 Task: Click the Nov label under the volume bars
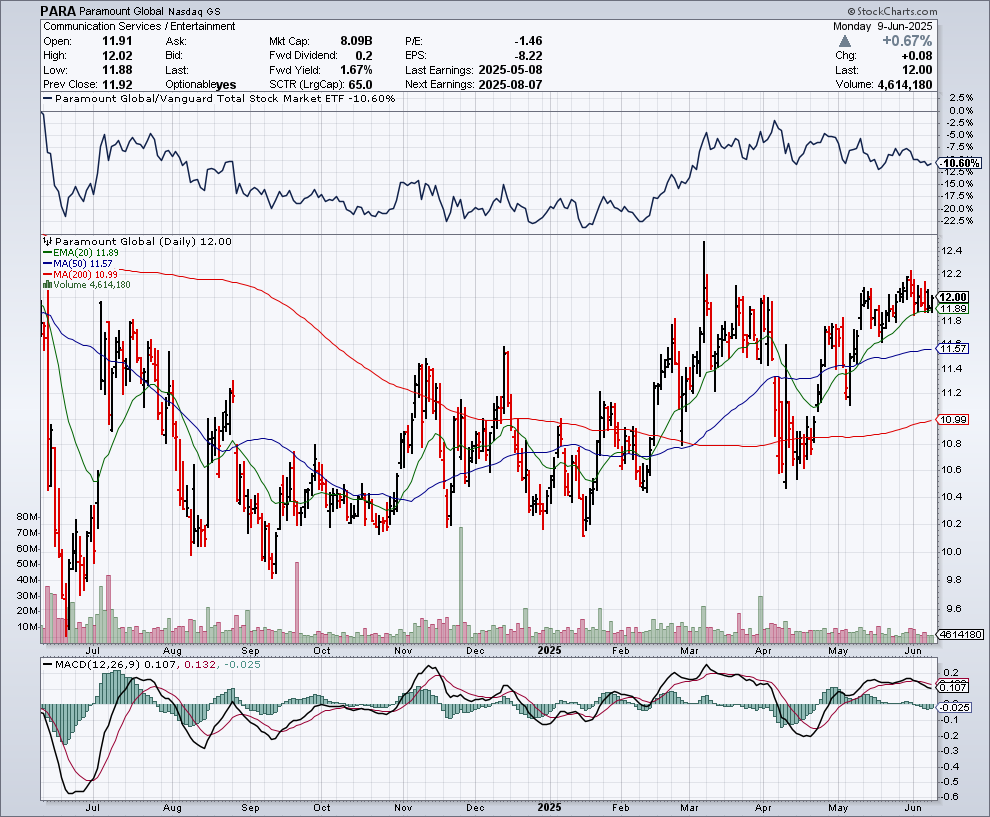(403, 650)
